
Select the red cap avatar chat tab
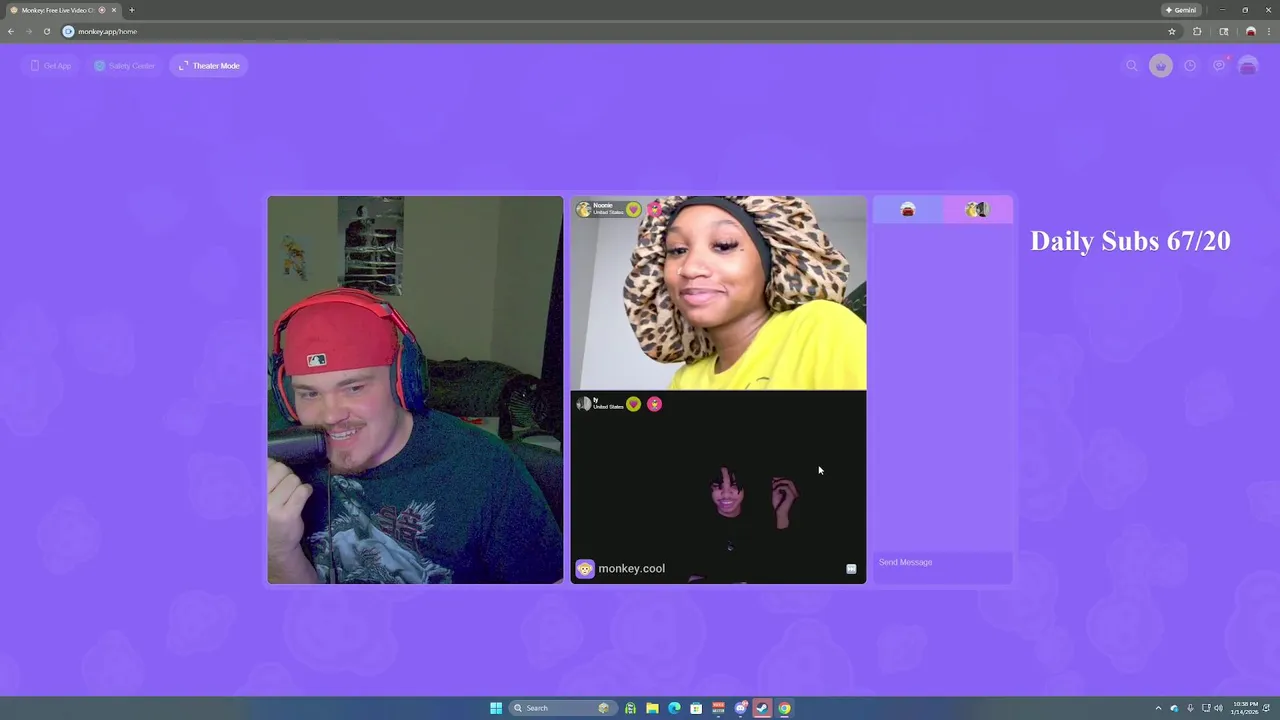tap(908, 209)
